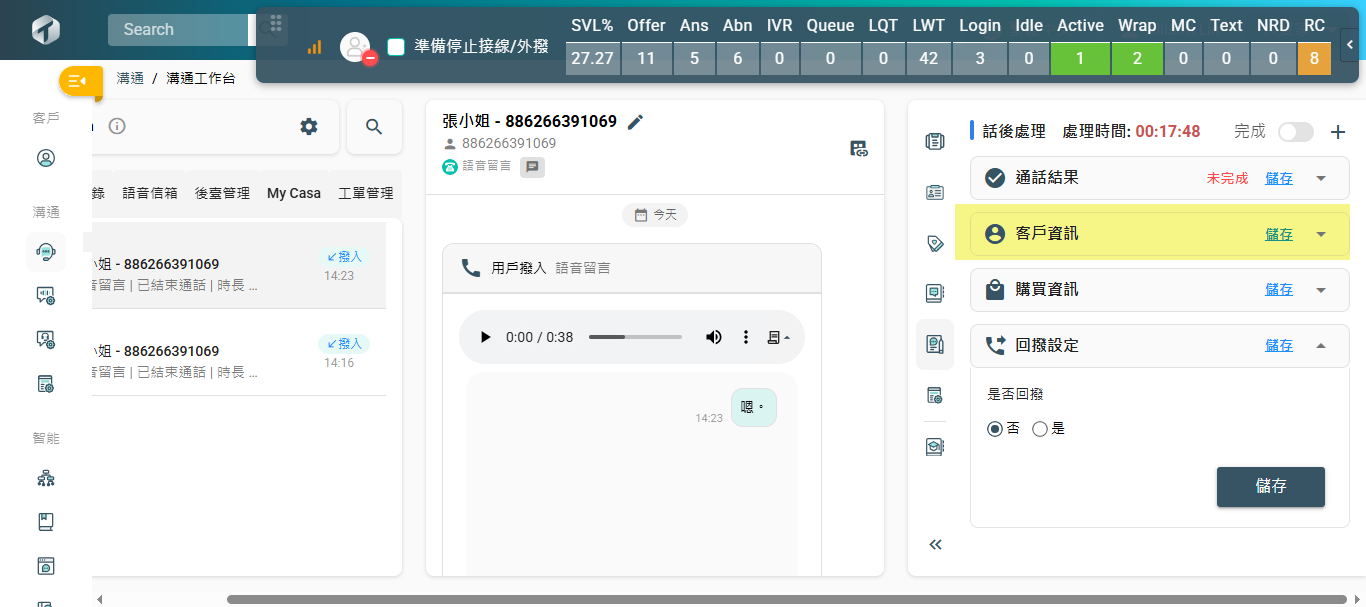Viewport: 1366px width, 607px height.
Task: Expand the 通話結果 section arrow
Action: (1320, 178)
